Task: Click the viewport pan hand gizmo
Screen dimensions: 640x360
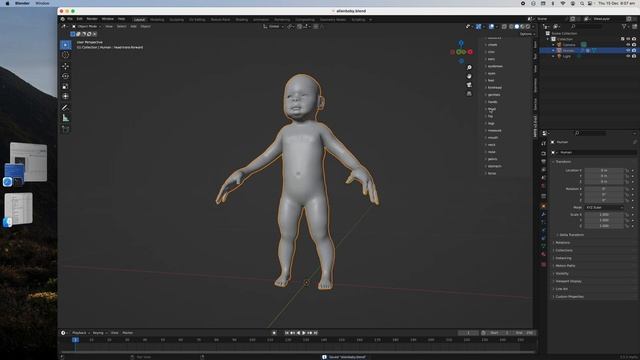Action: tap(469, 76)
